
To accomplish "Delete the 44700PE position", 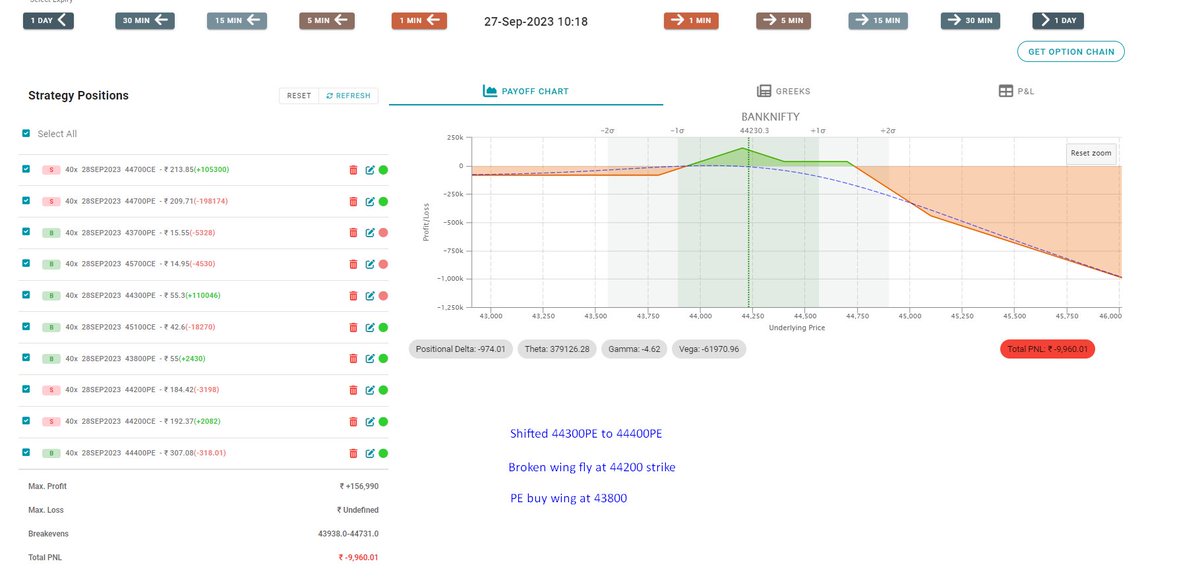I will click(353, 201).
